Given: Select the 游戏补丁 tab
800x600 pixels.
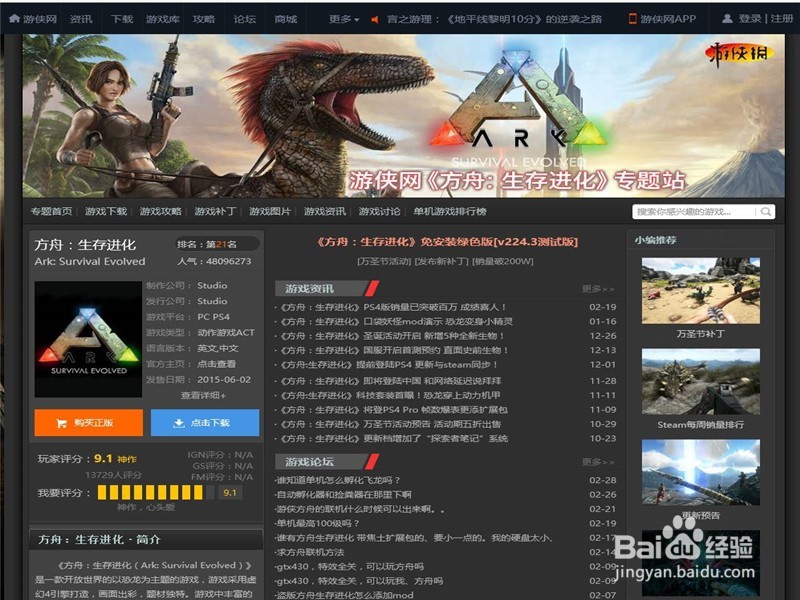Looking at the screenshot, I should [215, 211].
